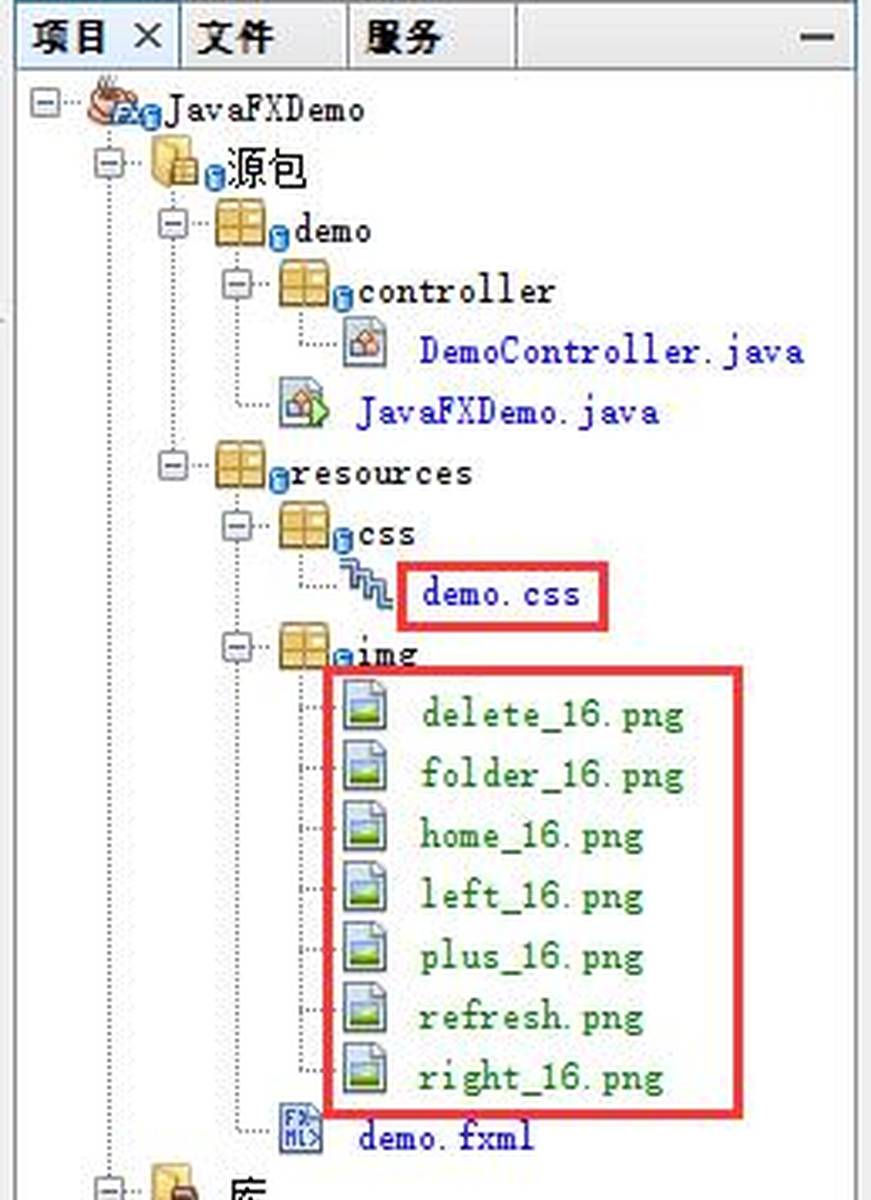
Task: Click the home_16.png image icon
Action: pyautogui.click(x=365, y=827)
